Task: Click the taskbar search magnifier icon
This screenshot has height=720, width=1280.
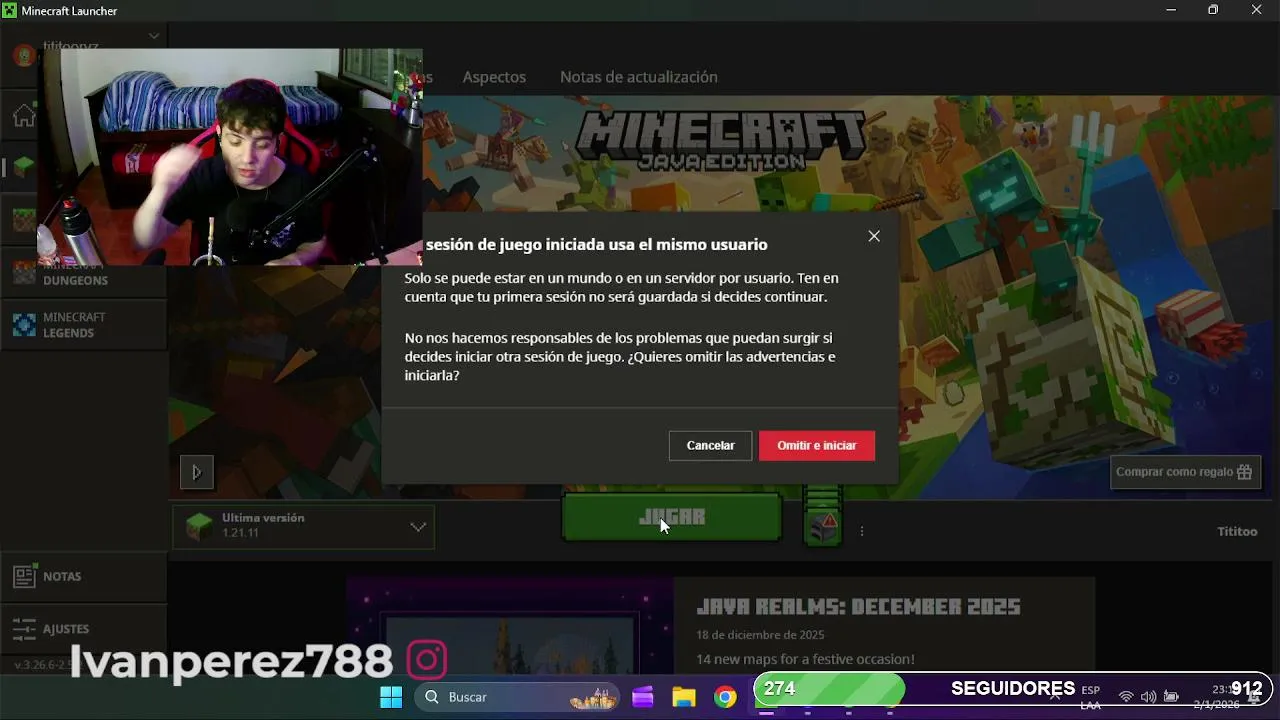Action: [x=432, y=697]
